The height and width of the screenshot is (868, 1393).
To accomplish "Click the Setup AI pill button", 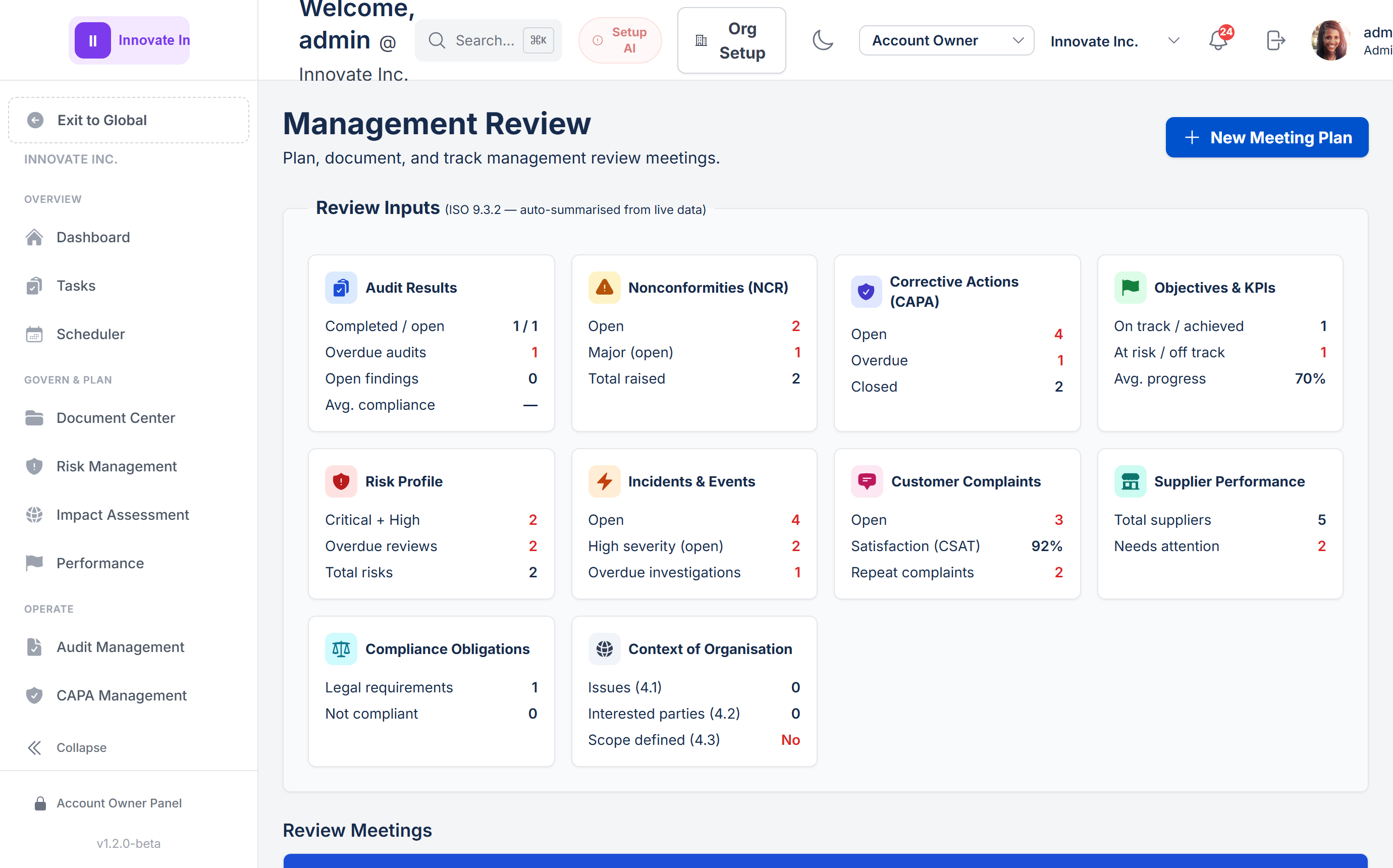I will coord(620,40).
